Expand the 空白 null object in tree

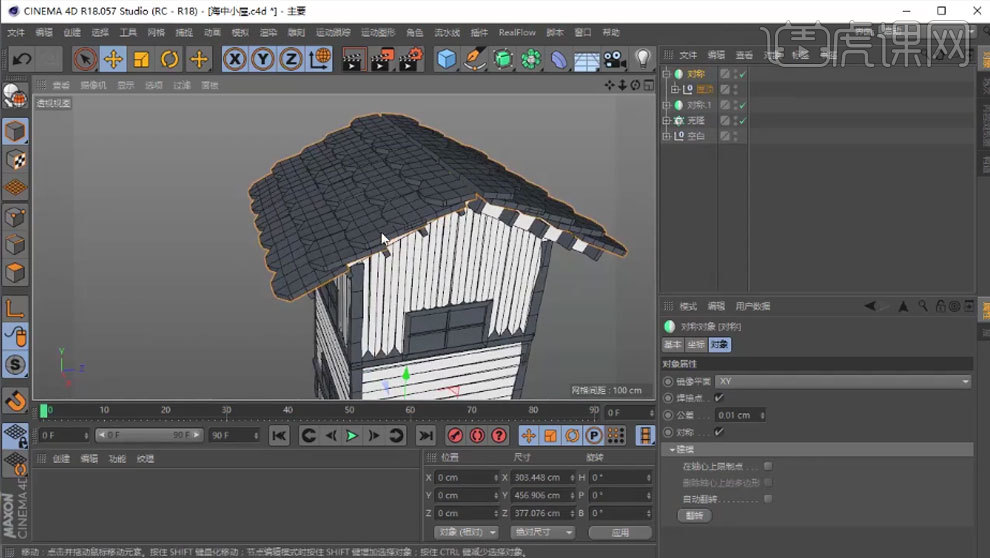[x=667, y=135]
